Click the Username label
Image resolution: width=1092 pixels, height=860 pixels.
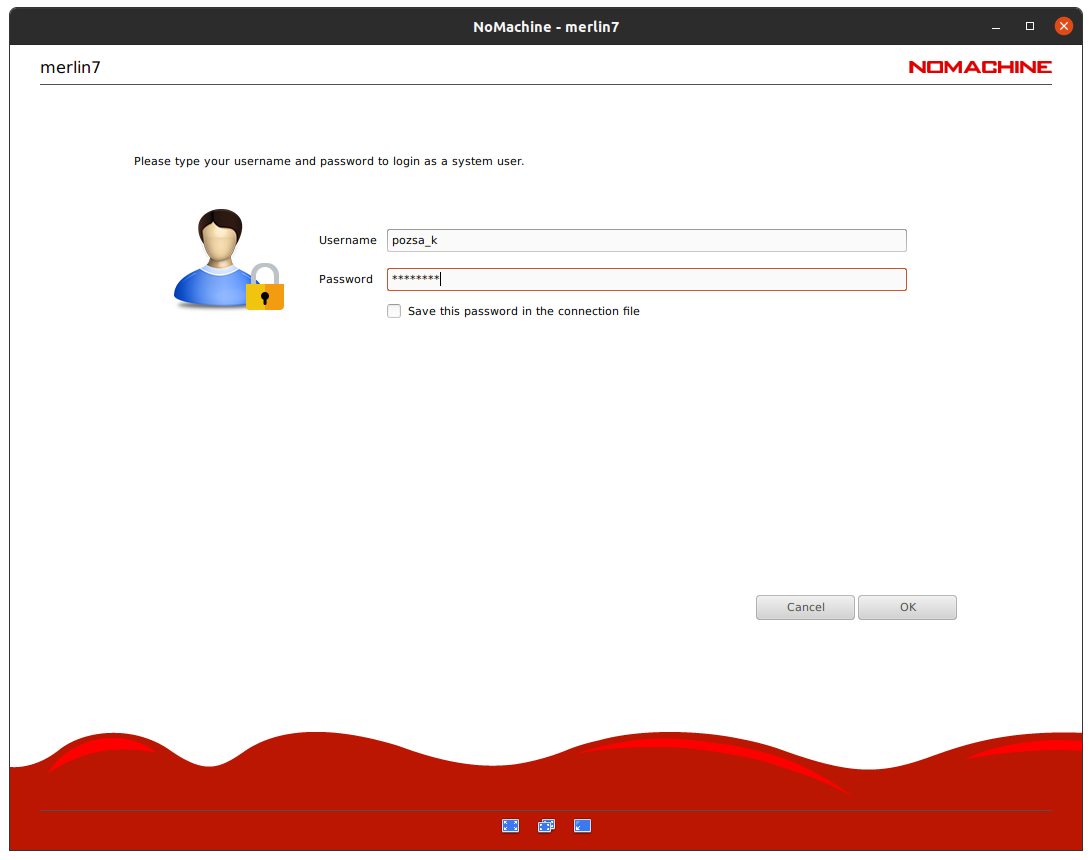tap(347, 240)
